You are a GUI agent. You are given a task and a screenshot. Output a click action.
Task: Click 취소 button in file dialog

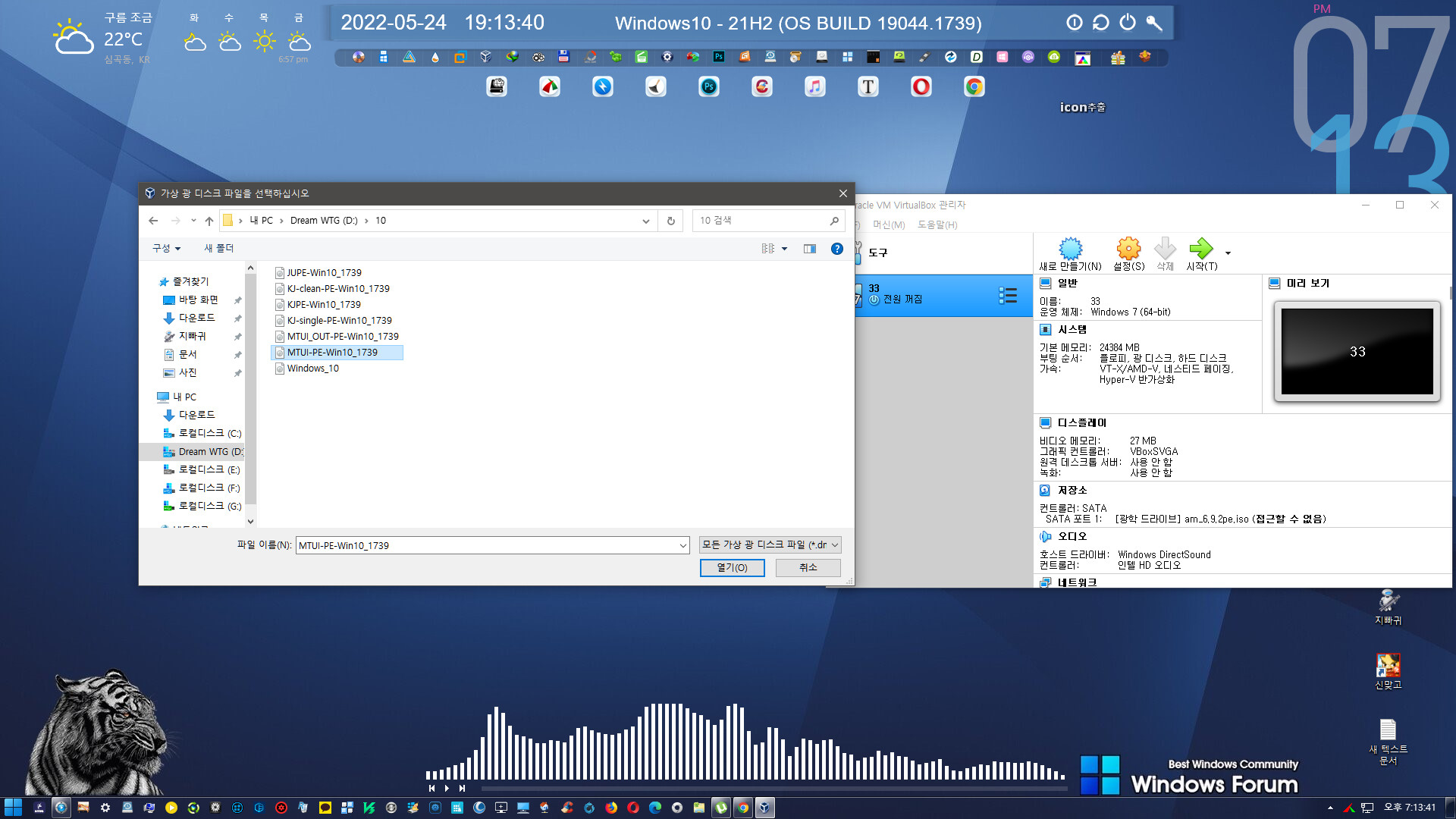808,567
